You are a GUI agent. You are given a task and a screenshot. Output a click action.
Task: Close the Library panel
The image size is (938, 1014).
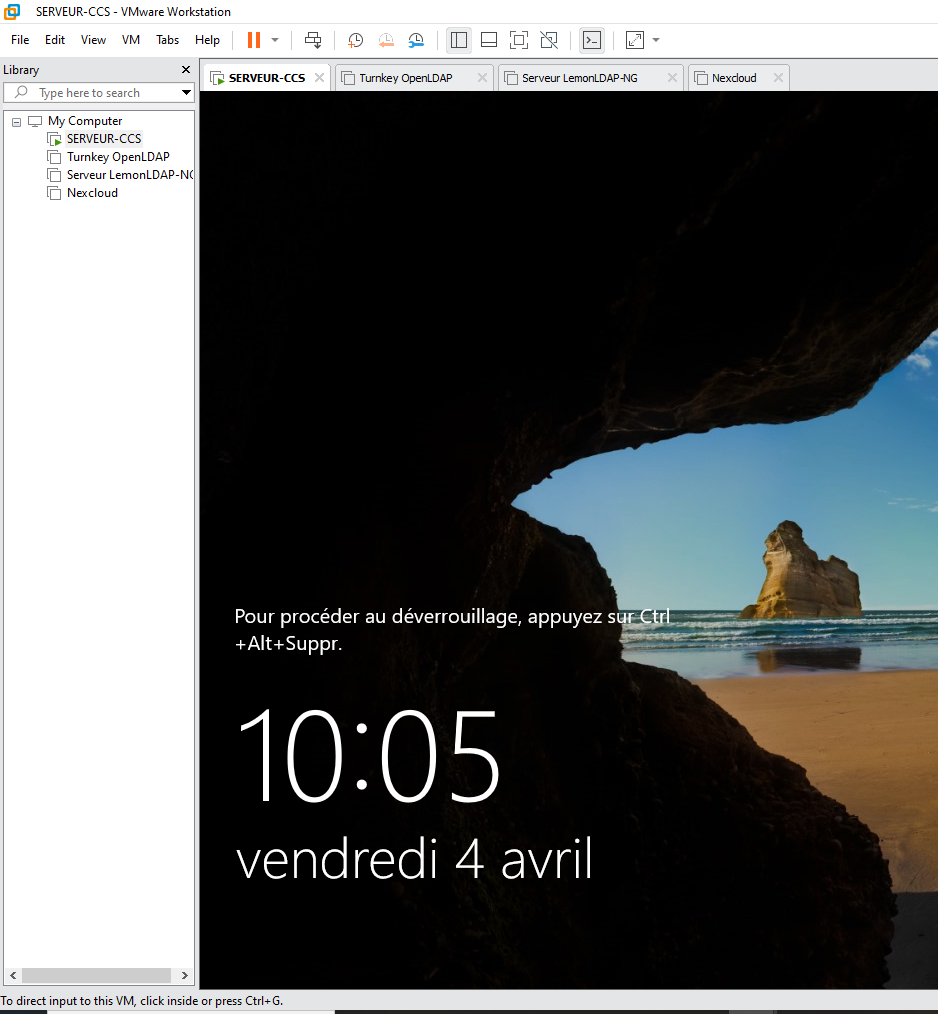[x=185, y=70]
